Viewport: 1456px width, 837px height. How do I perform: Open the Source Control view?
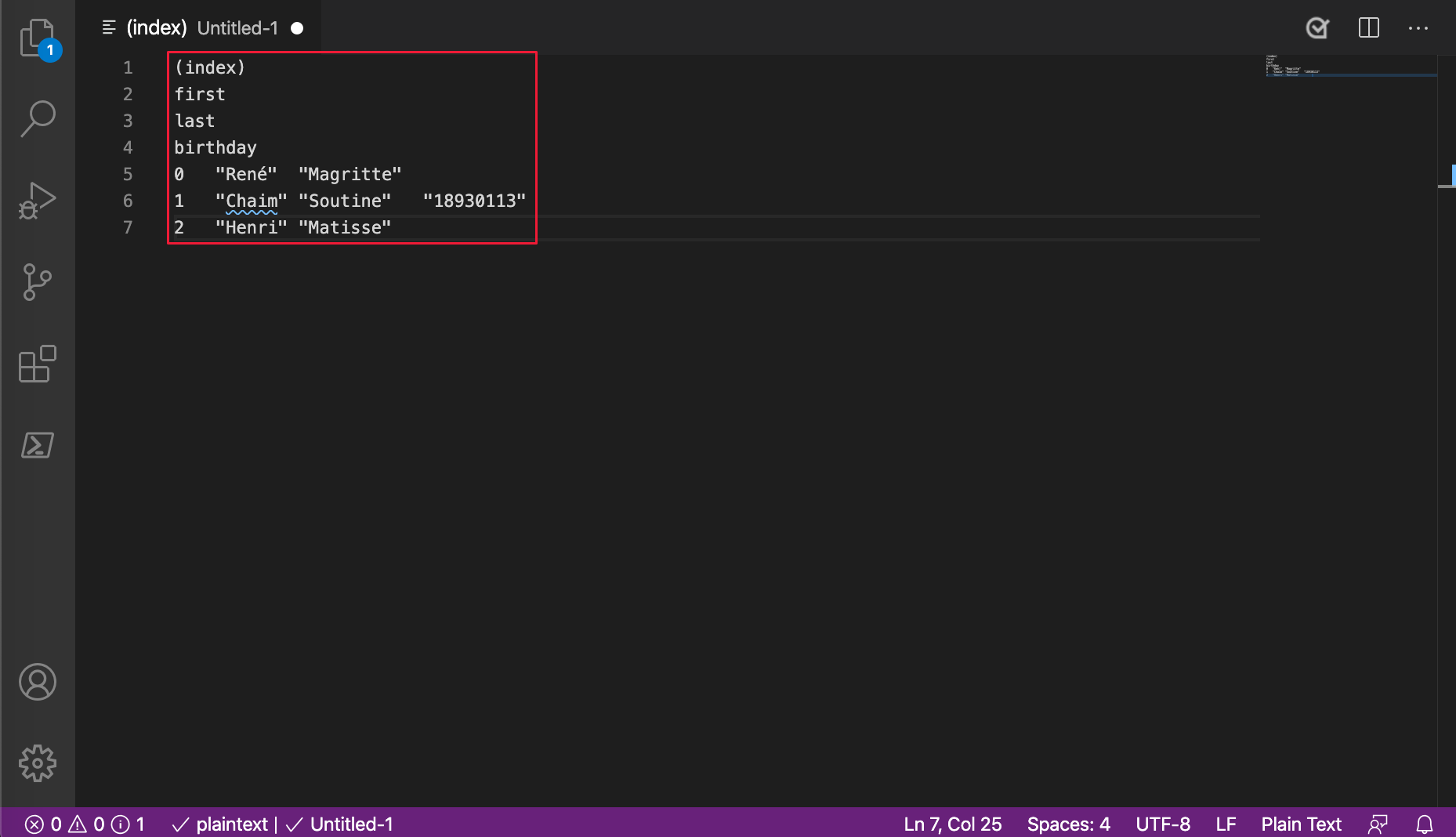pos(37,283)
